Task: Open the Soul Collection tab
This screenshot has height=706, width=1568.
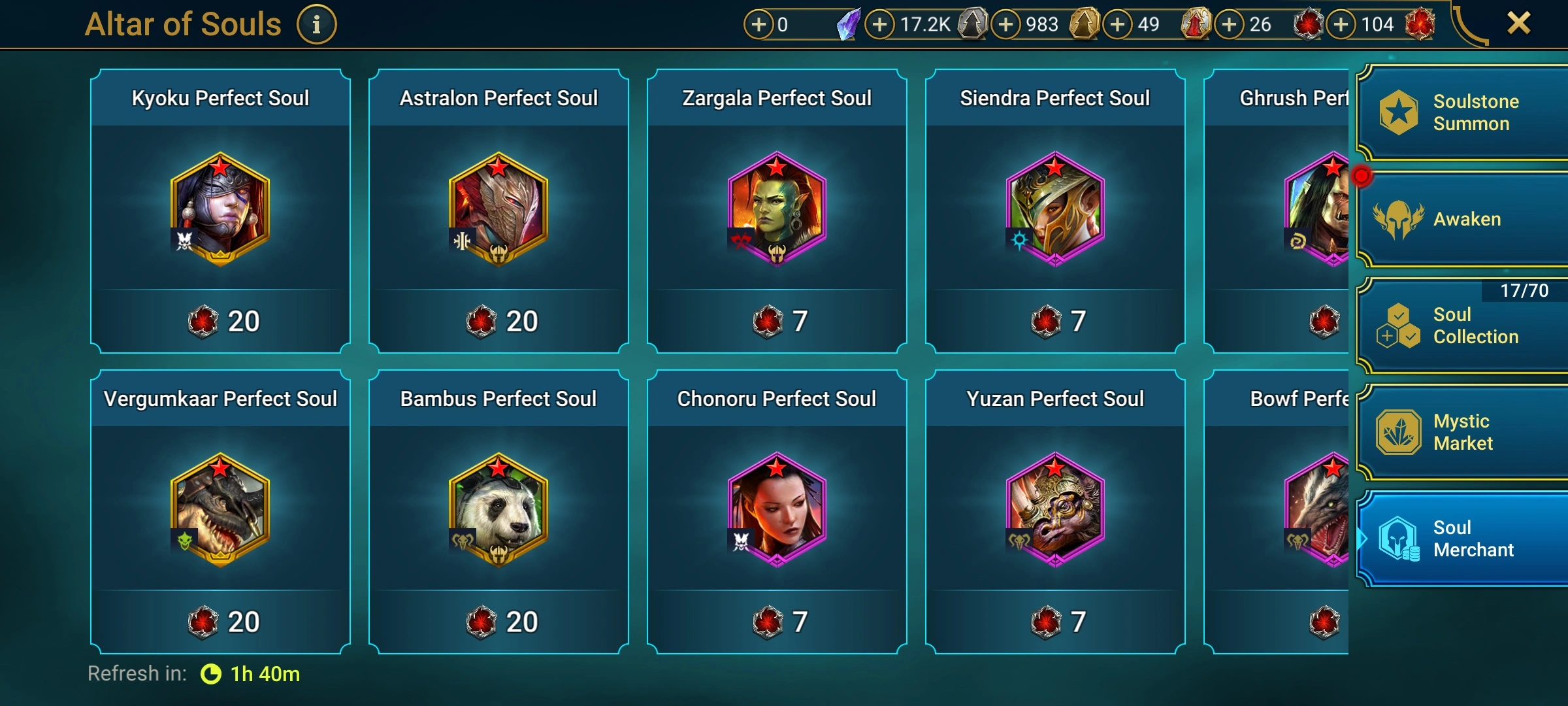Action: click(1462, 326)
